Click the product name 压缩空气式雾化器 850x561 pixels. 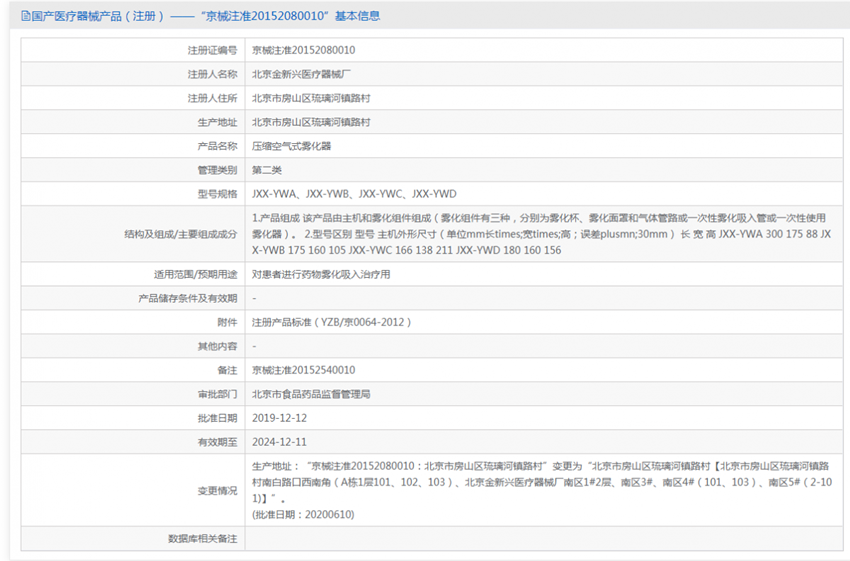coord(291,146)
